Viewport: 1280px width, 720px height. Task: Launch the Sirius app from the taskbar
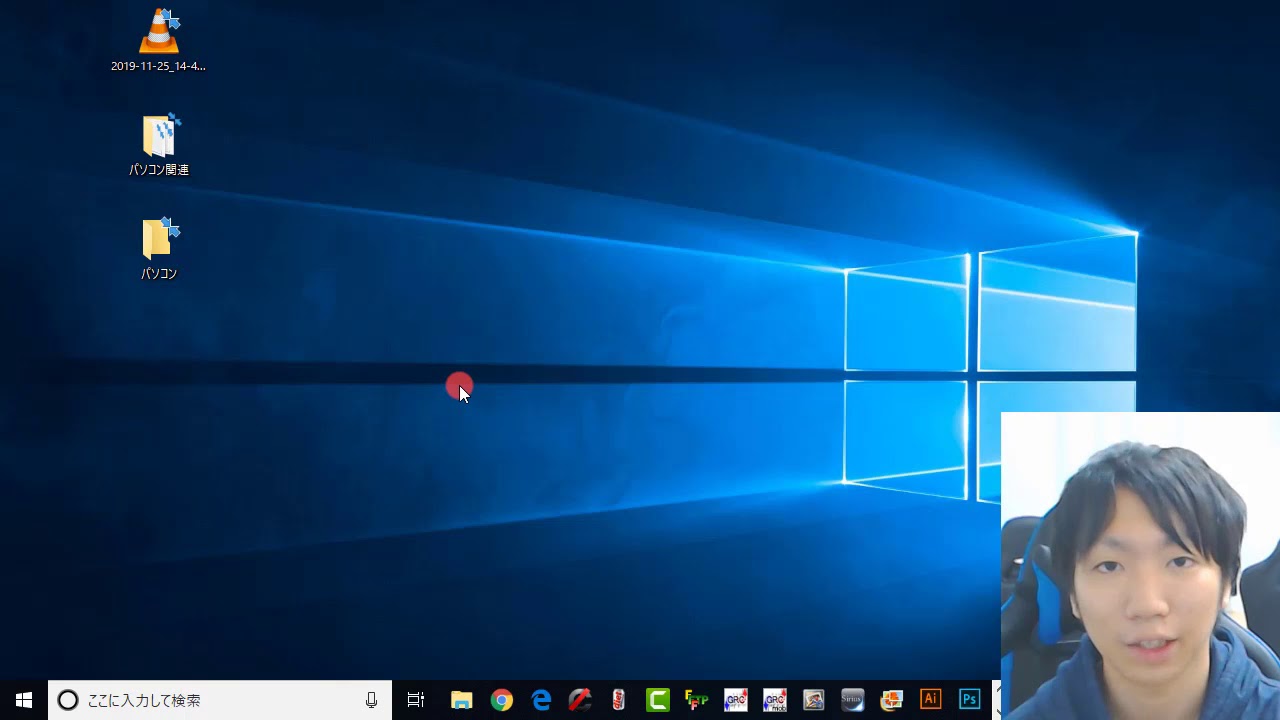pos(852,700)
